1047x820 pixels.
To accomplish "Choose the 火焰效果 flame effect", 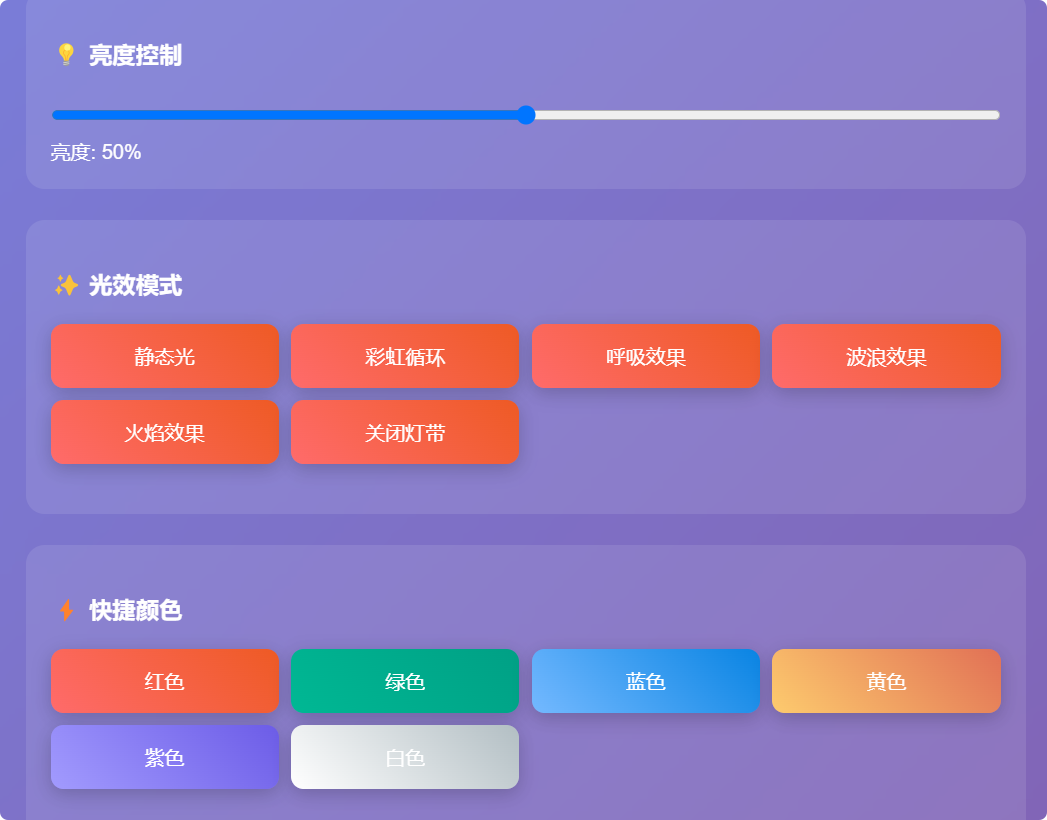I will tap(165, 432).
